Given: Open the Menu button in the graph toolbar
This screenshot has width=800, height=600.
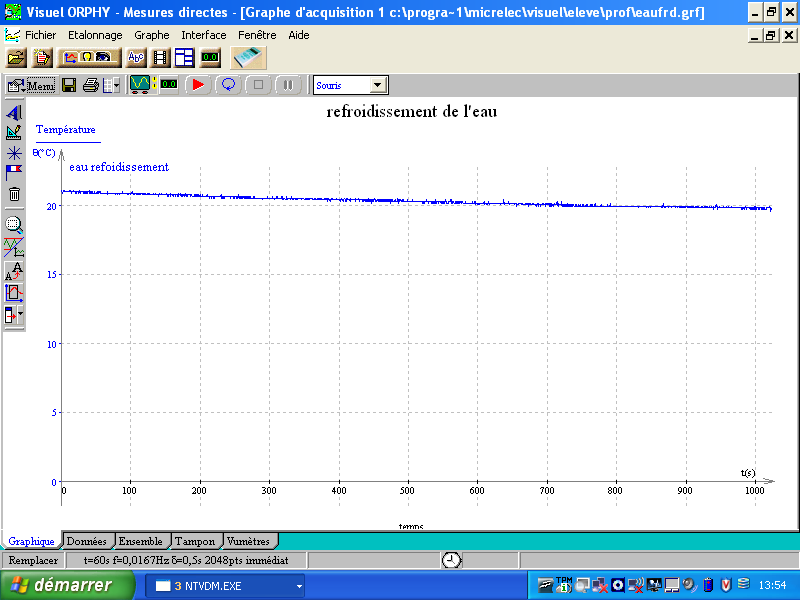Looking at the screenshot, I should tap(32, 85).
